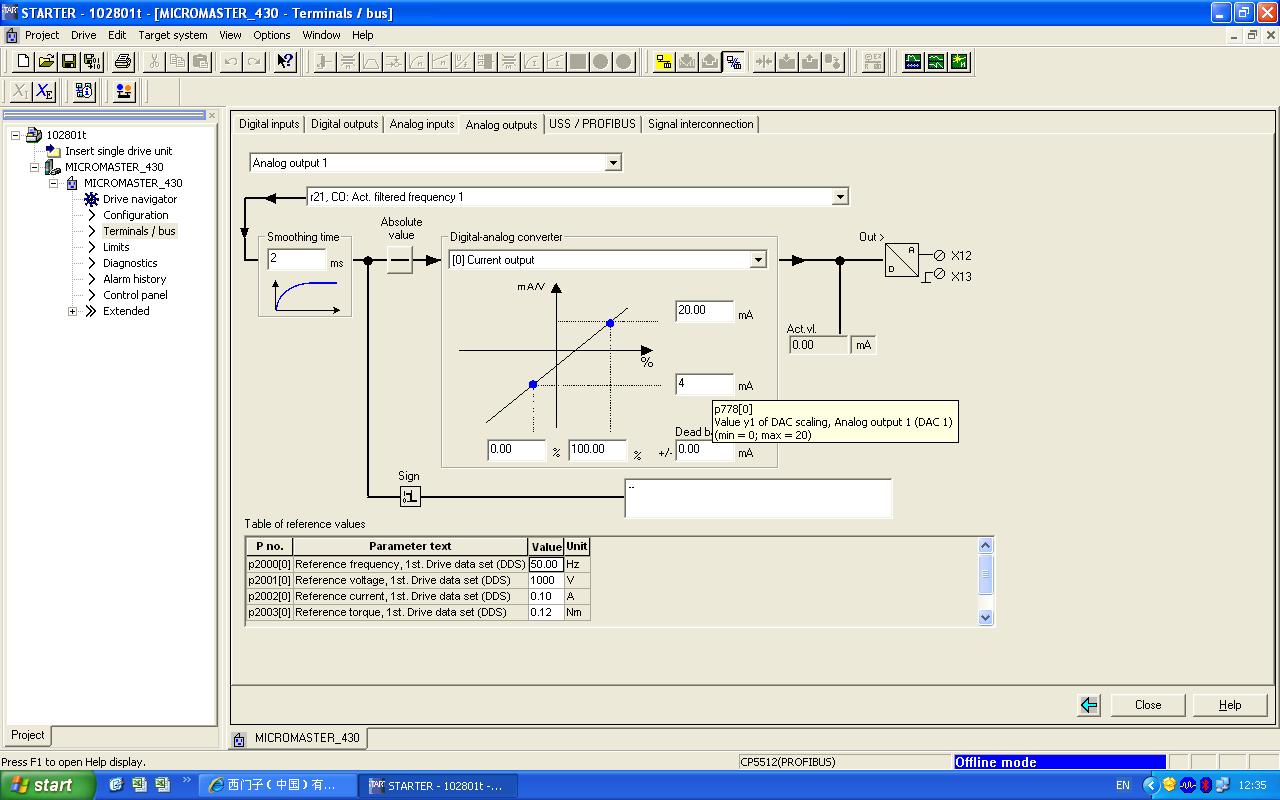Click the Help button
Screen dimensions: 1280x800
click(x=1230, y=705)
